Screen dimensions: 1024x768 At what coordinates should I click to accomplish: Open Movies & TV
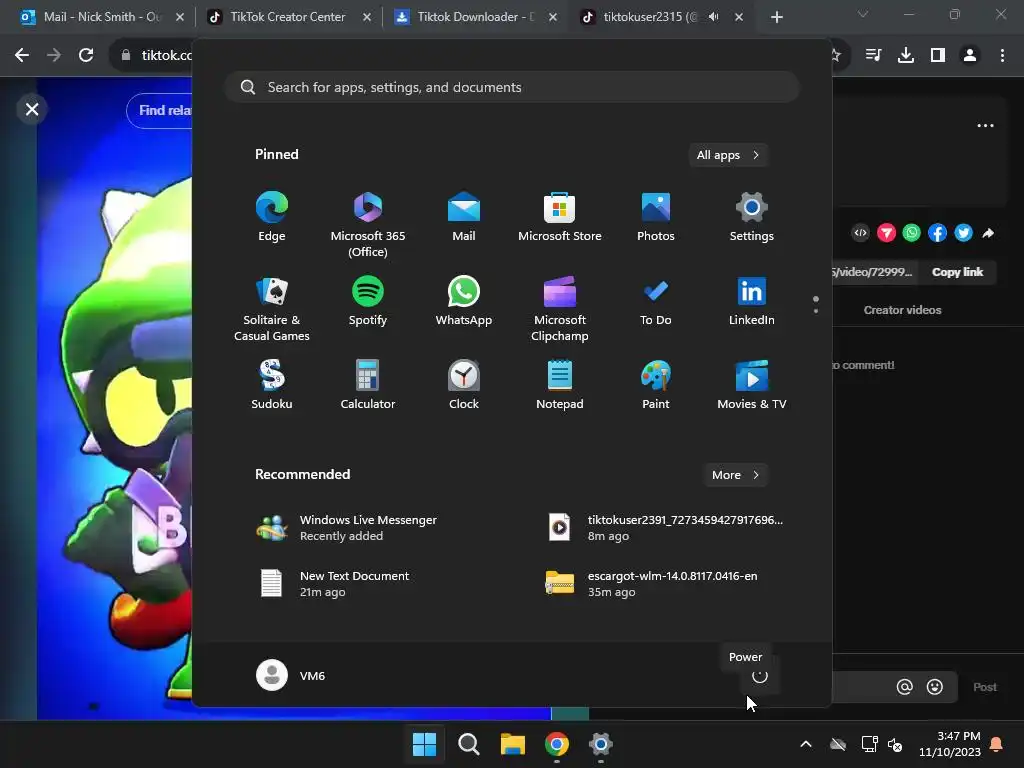(752, 385)
